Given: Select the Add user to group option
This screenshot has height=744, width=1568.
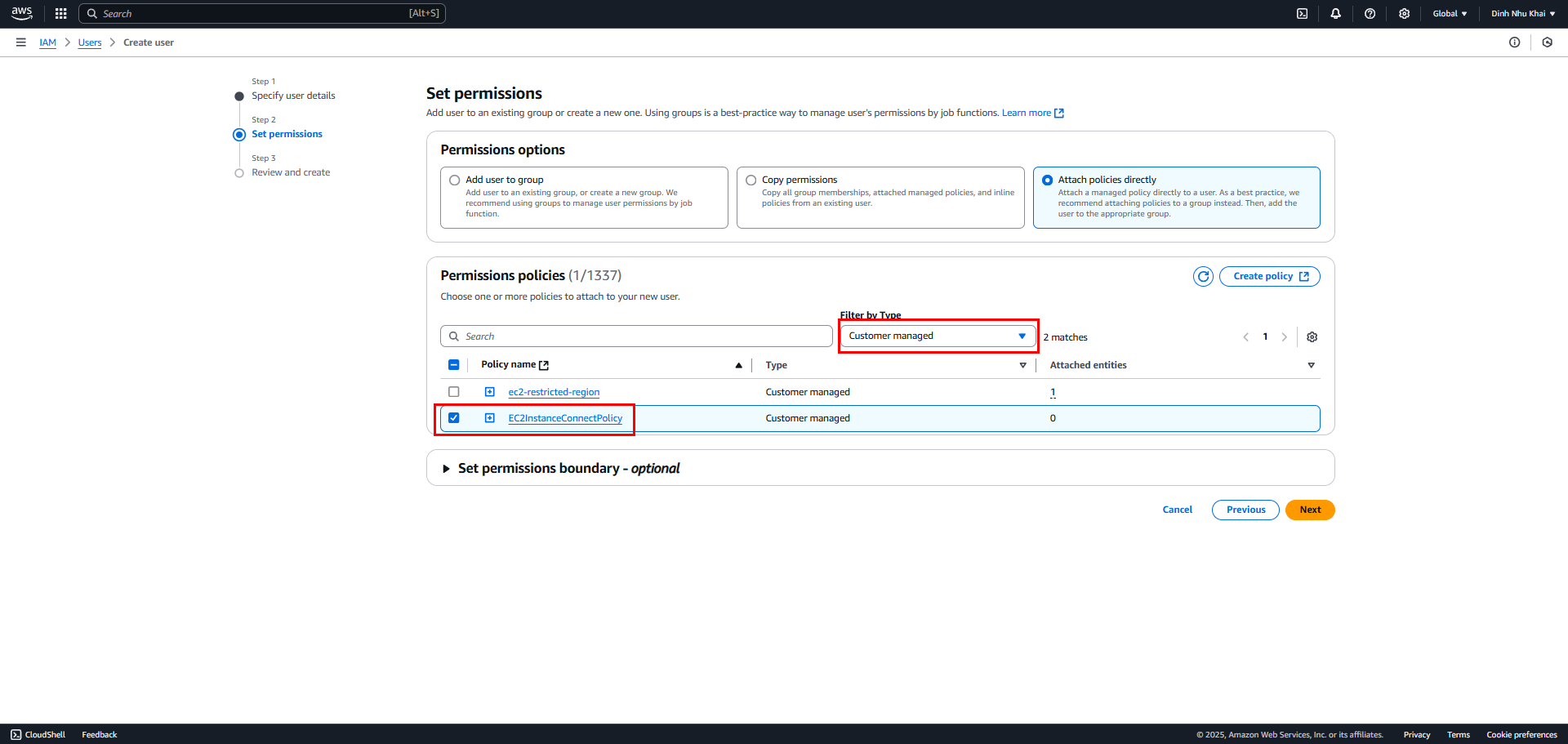Looking at the screenshot, I should click(x=455, y=180).
